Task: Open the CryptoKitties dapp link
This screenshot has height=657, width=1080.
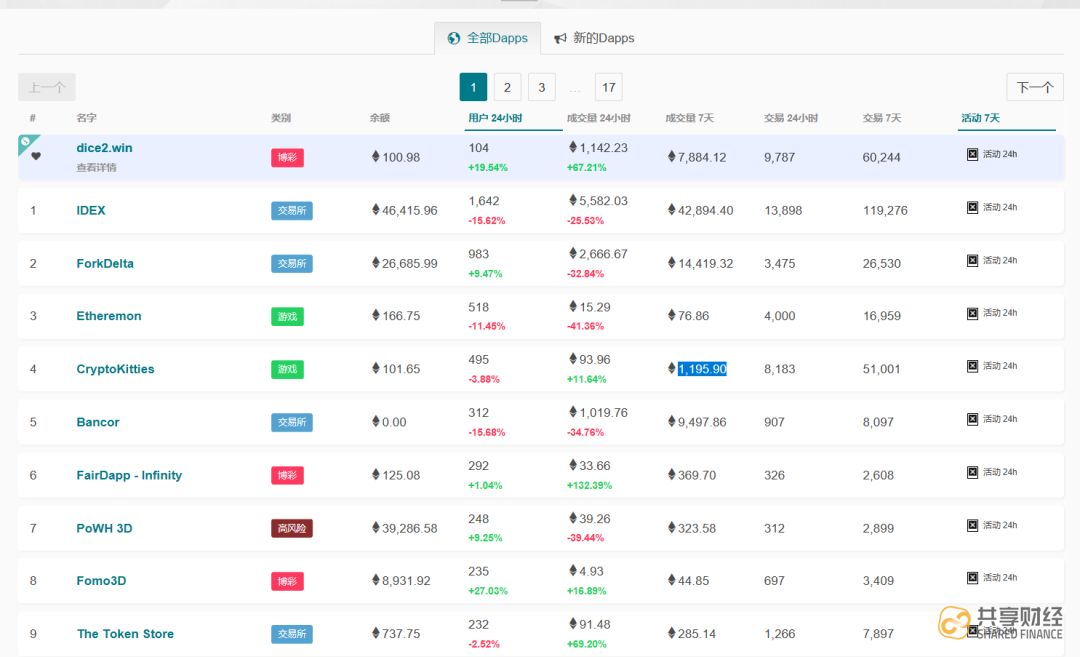Action: [115, 369]
